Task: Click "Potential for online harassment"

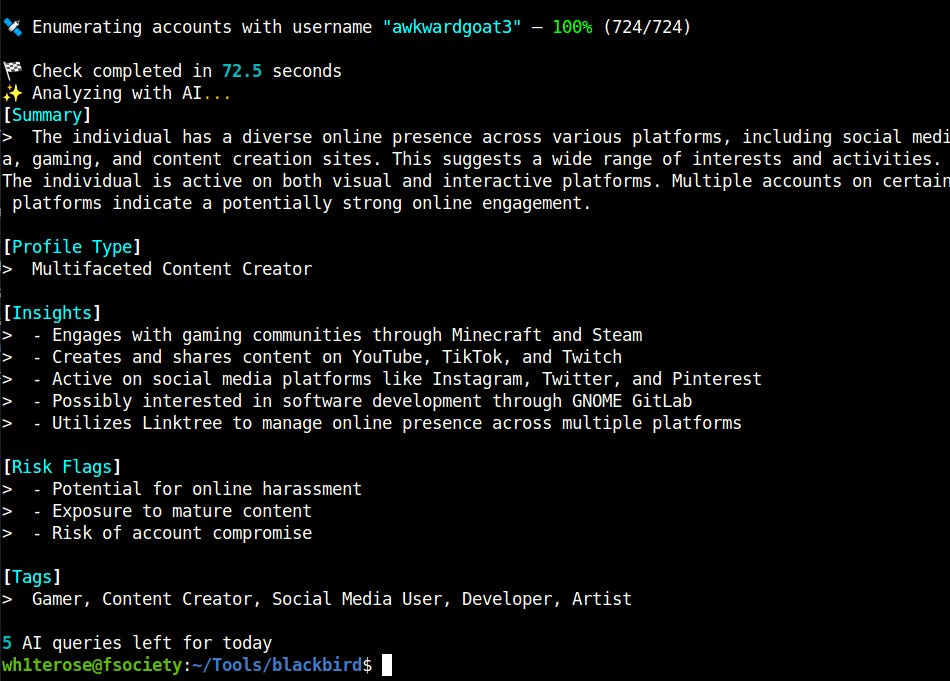Action: pos(207,489)
